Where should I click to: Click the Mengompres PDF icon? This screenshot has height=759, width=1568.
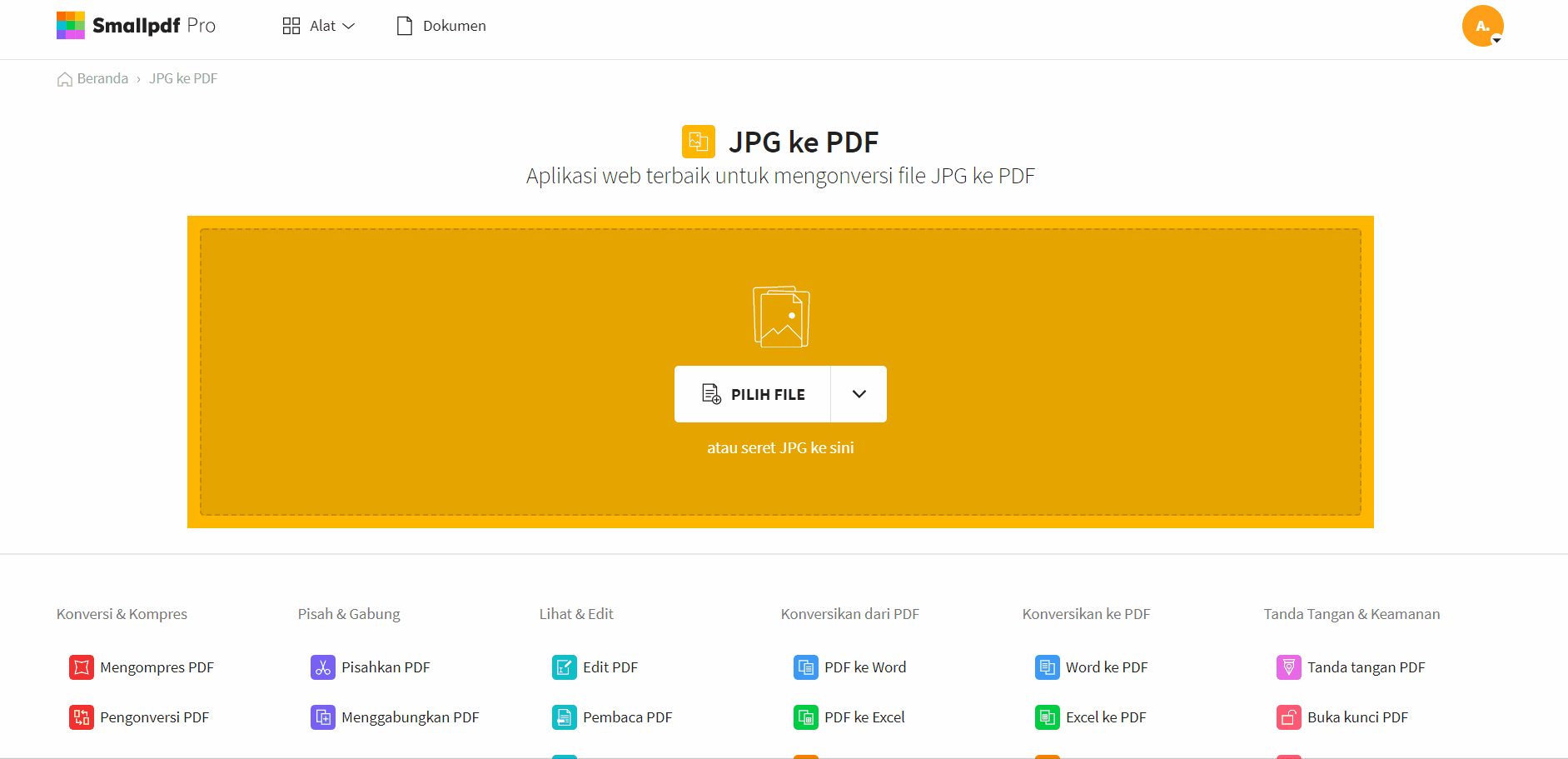coord(82,667)
